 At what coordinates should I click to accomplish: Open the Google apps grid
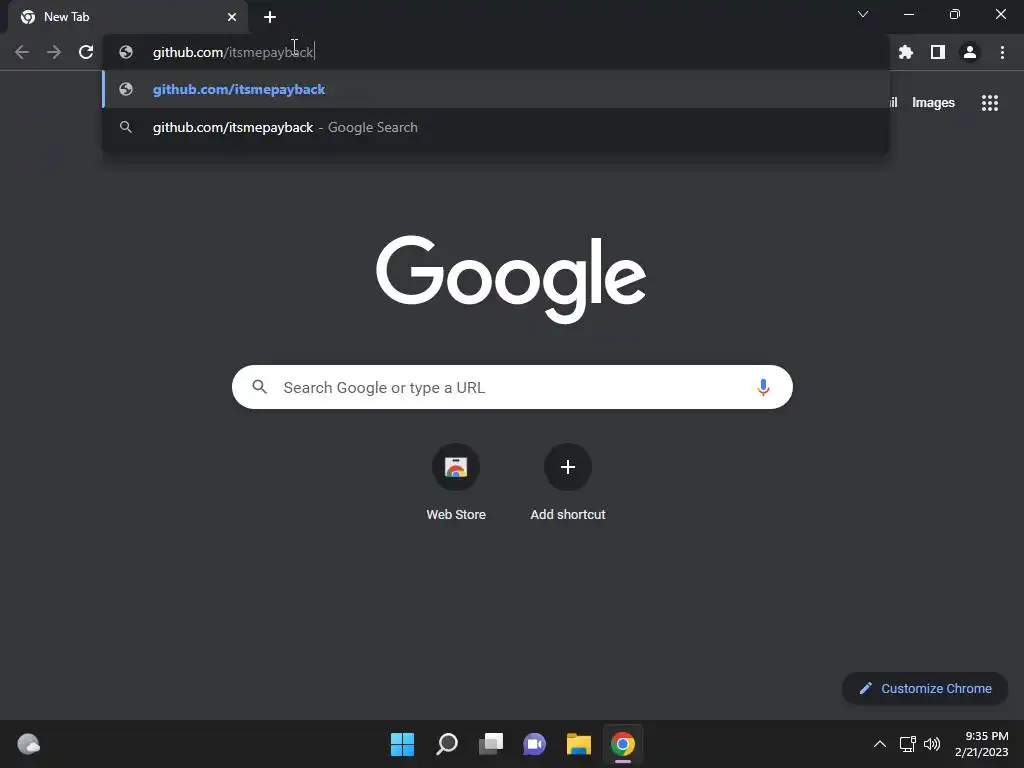pyautogui.click(x=990, y=103)
